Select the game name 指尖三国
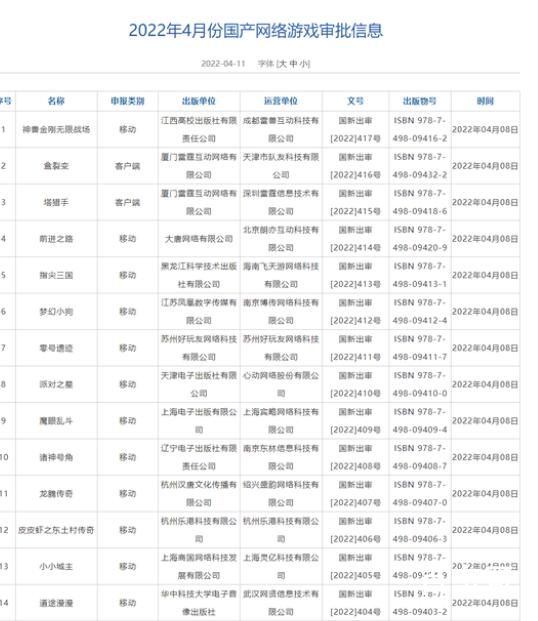The width and height of the screenshot is (538, 621). click(x=56, y=275)
